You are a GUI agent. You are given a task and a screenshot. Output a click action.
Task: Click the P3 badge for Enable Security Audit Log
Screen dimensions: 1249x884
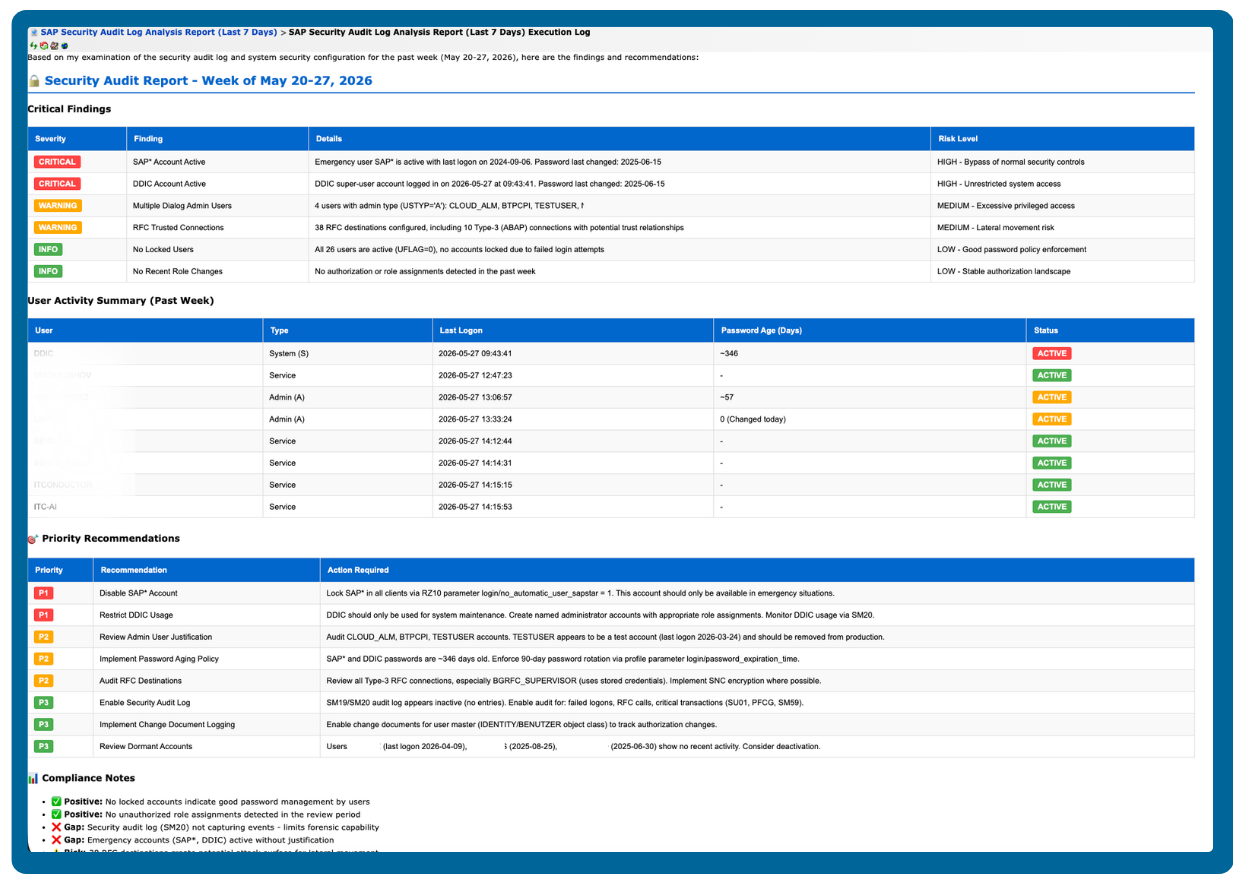[x=43, y=703]
